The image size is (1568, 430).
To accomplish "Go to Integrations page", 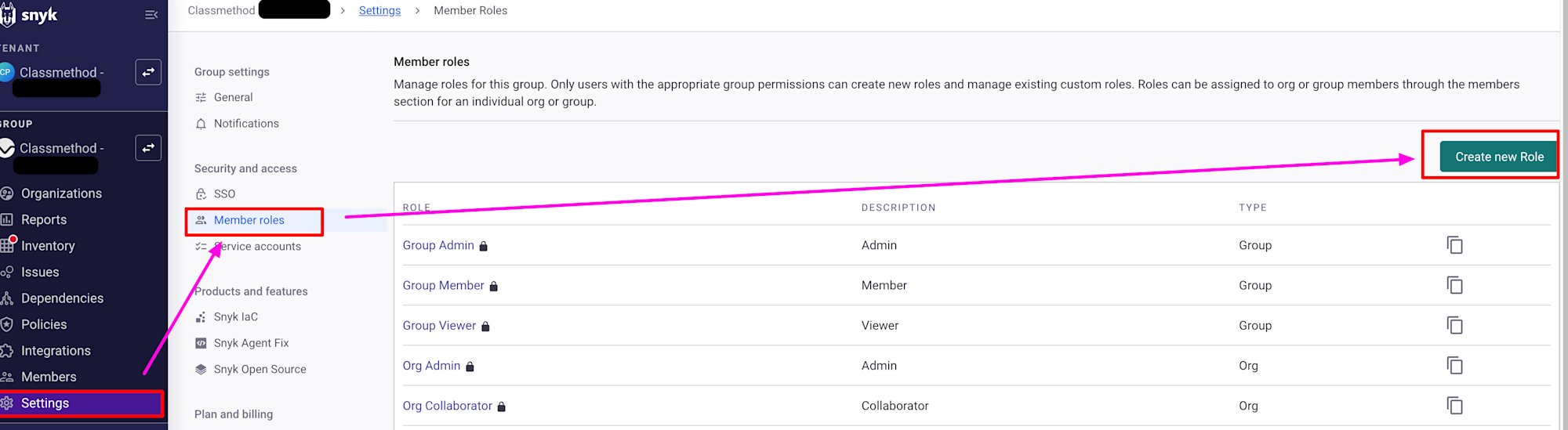I will tap(56, 351).
